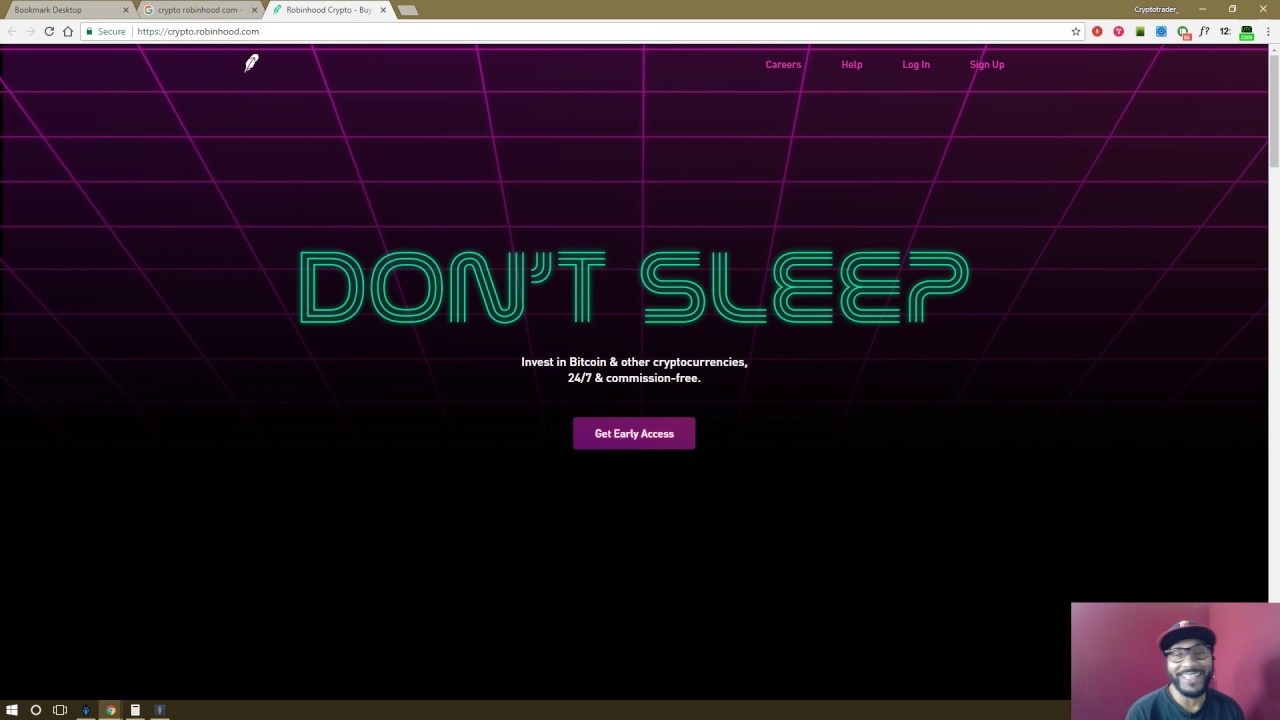This screenshot has height=720, width=1280.
Task: Open the Calculator app from the taskbar
Action: [x=135, y=710]
